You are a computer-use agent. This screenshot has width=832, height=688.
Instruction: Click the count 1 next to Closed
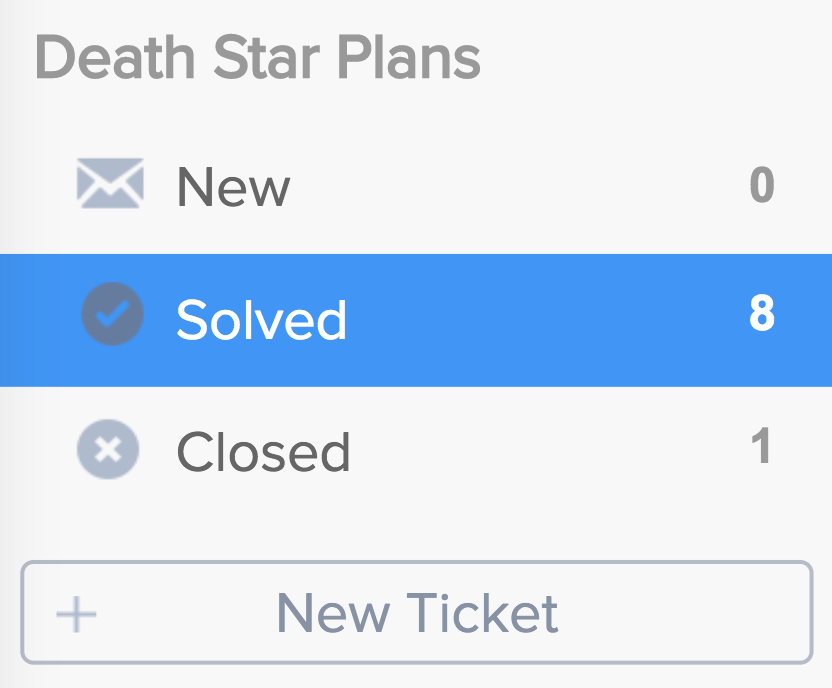[x=761, y=445]
